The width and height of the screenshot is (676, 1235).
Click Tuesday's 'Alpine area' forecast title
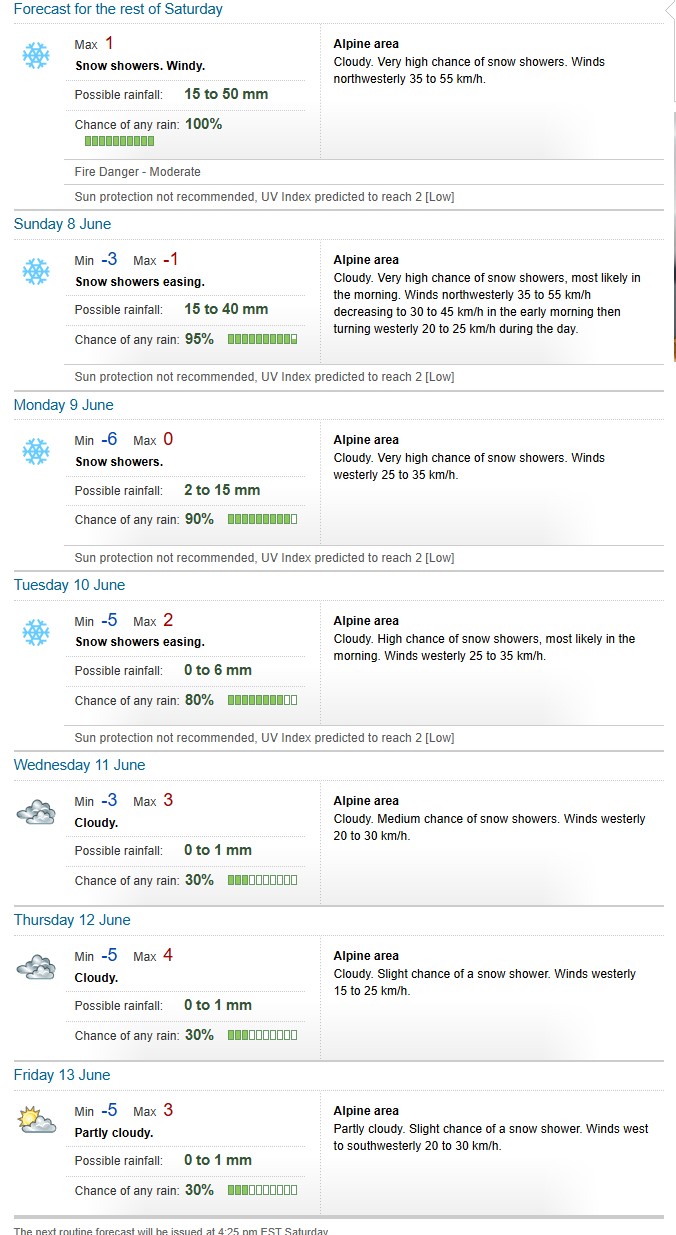[x=366, y=621]
